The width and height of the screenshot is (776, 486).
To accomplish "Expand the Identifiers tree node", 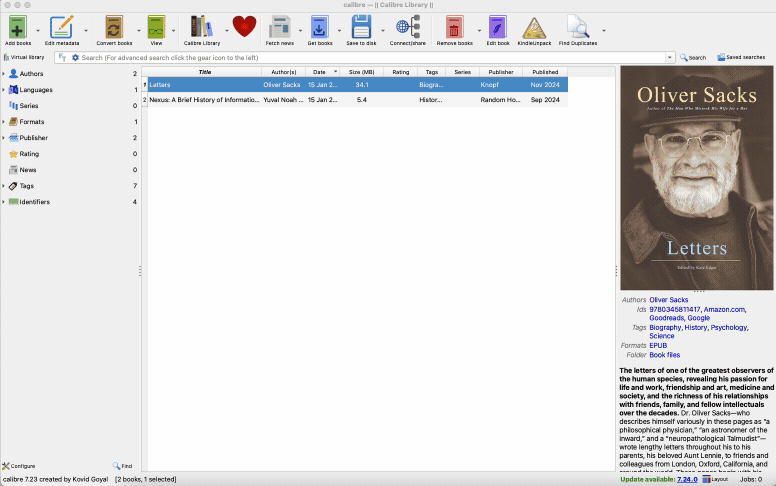I will pos(3,202).
